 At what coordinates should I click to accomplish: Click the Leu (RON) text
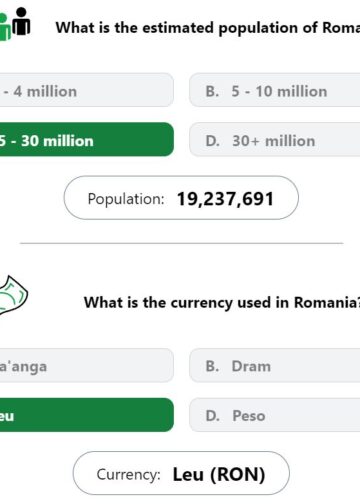[219, 474]
